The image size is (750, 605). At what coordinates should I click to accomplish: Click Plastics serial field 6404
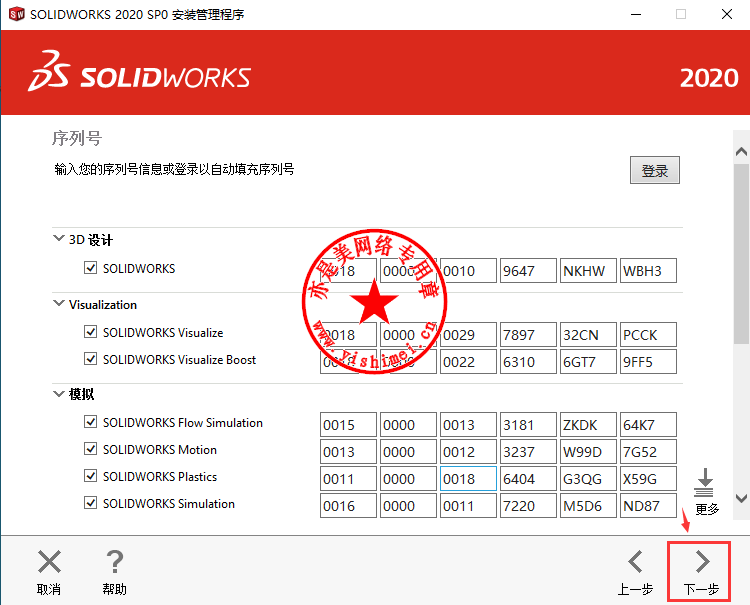[529, 479]
